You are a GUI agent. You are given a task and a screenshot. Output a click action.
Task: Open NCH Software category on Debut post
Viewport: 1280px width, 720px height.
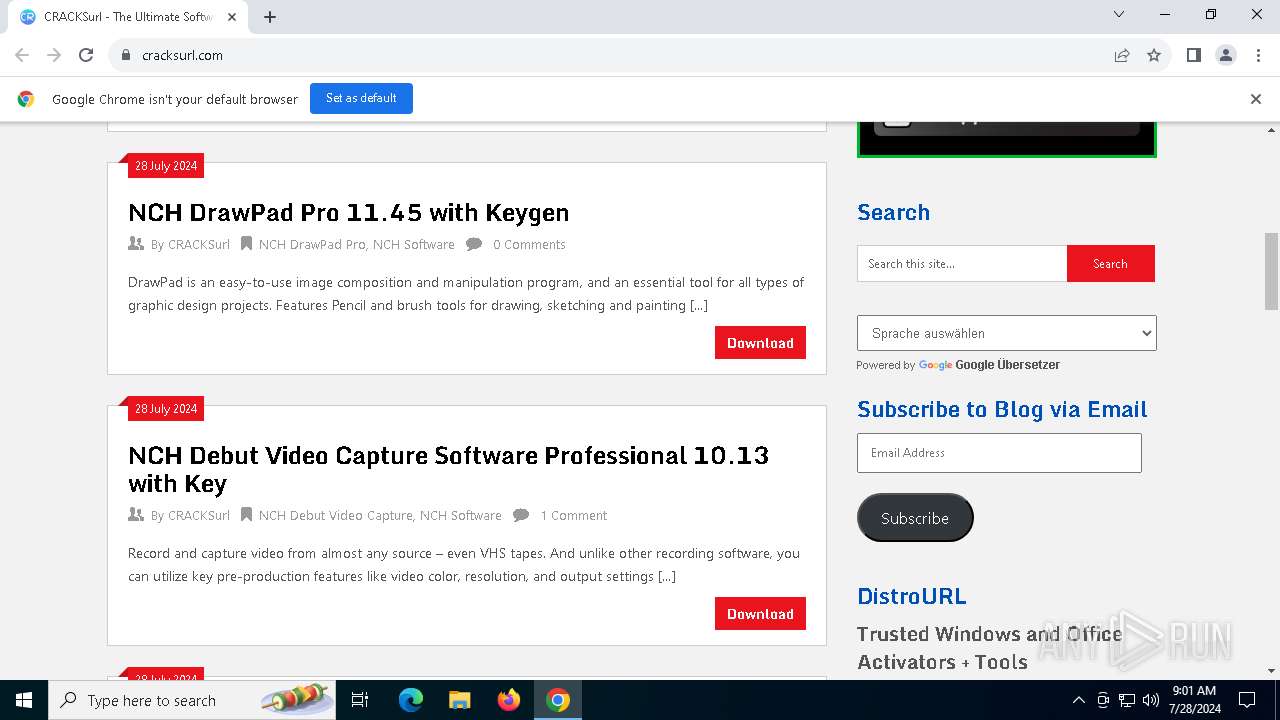[460, 515]
